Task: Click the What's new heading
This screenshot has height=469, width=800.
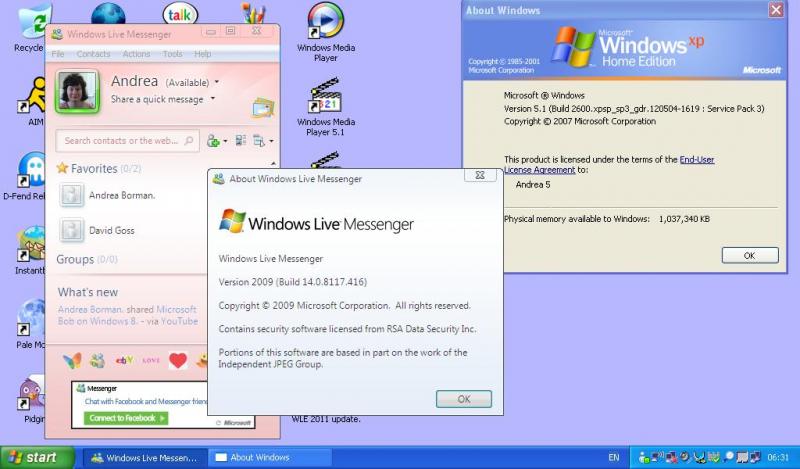Action: 88,292
